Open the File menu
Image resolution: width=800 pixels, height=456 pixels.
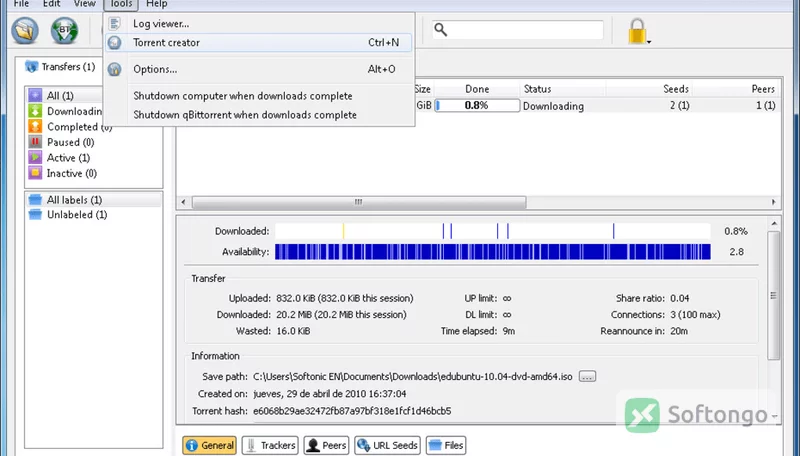pos(21,4)
